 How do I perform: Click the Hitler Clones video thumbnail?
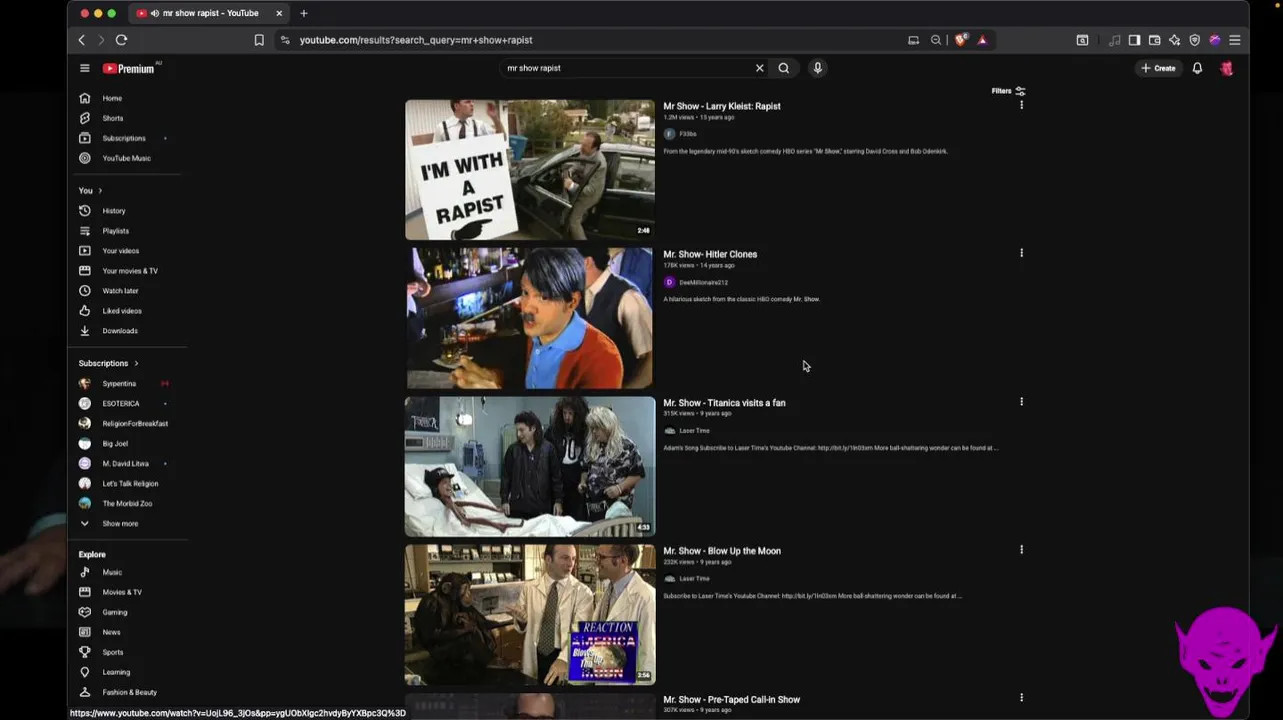click(530, 318)
